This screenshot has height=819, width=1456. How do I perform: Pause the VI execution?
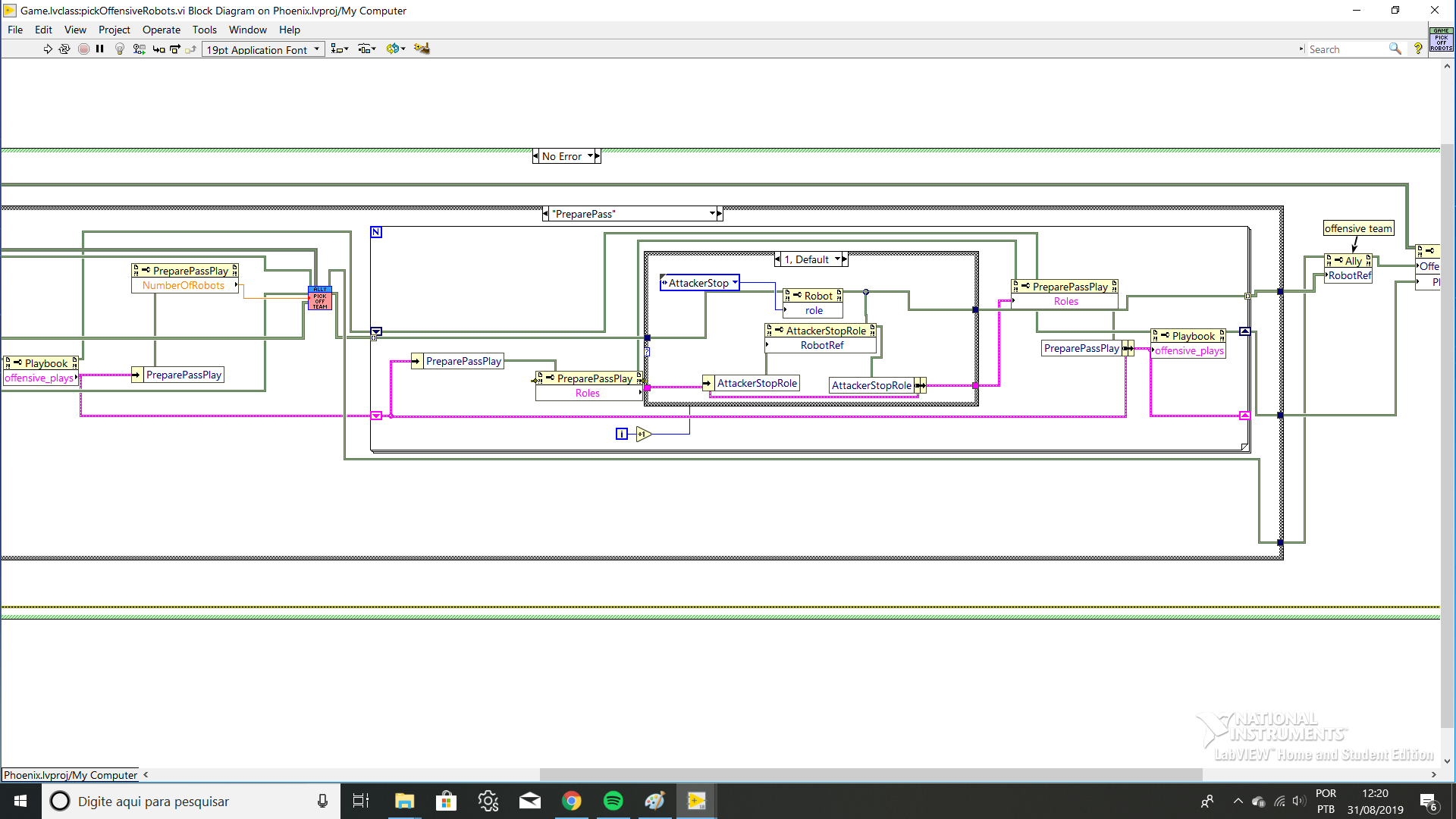tap(100, 49)
